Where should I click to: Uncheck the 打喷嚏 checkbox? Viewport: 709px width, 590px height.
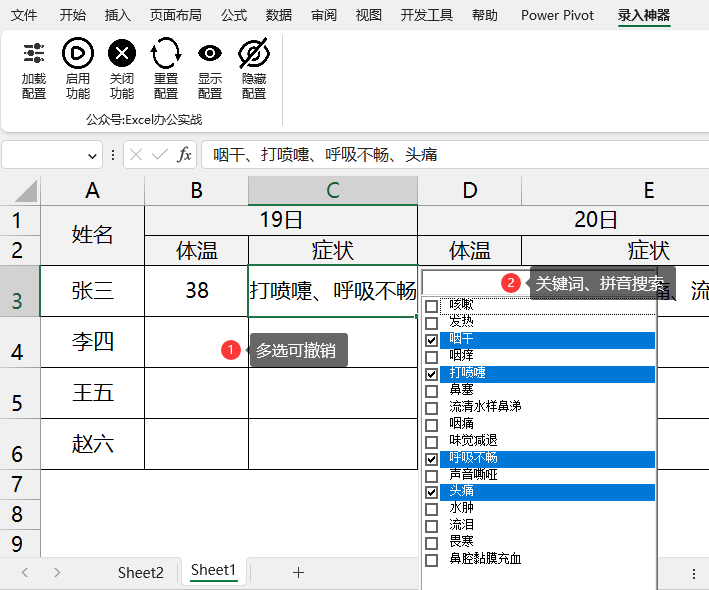(x=432, y=374)
